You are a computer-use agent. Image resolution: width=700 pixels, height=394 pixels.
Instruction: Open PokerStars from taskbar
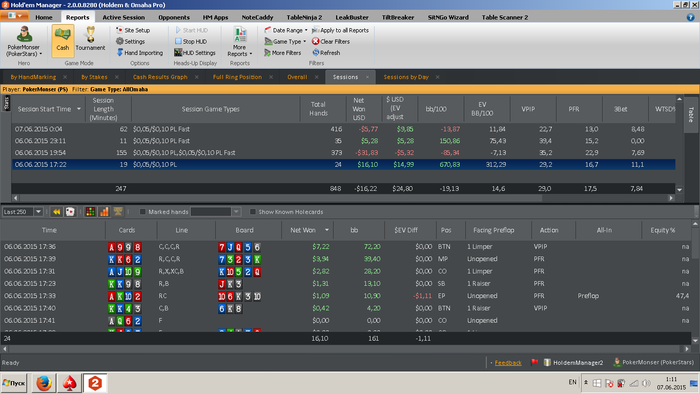tap(69, 383)
